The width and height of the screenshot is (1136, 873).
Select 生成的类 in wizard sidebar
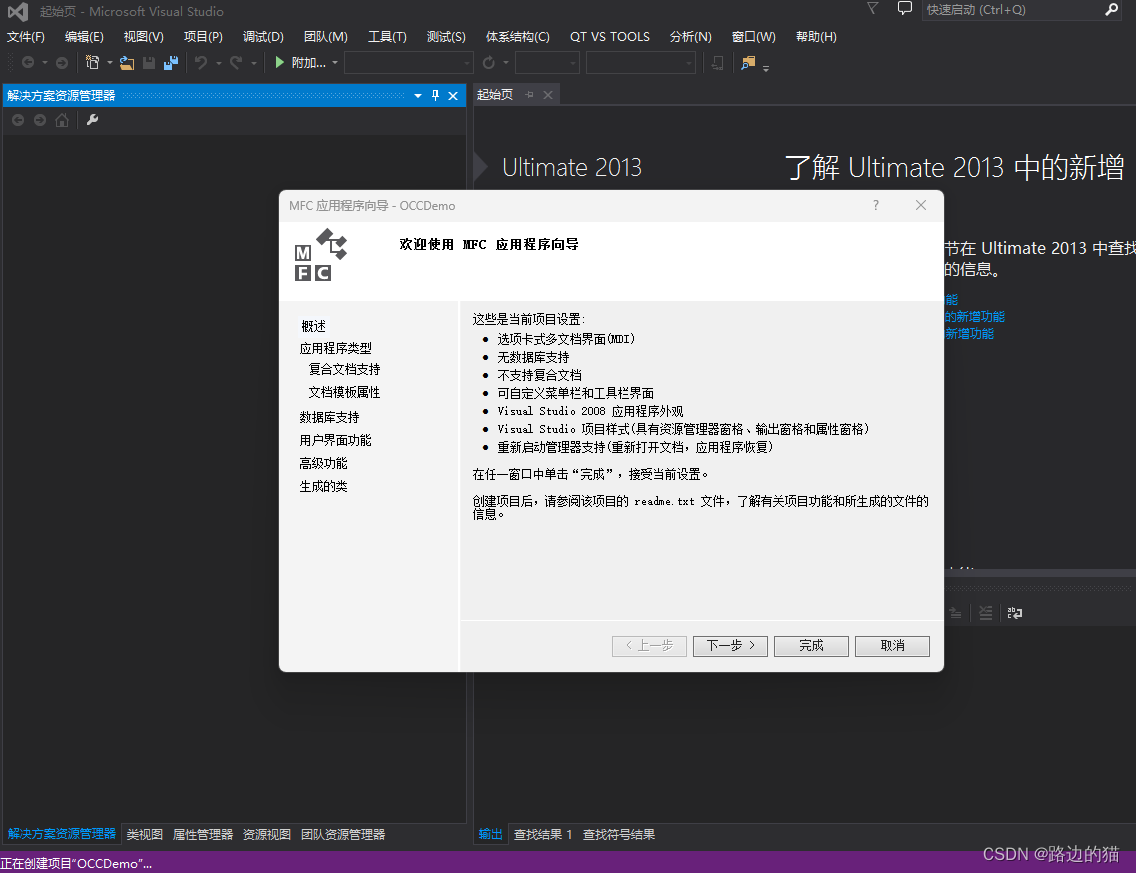(323, 487)
